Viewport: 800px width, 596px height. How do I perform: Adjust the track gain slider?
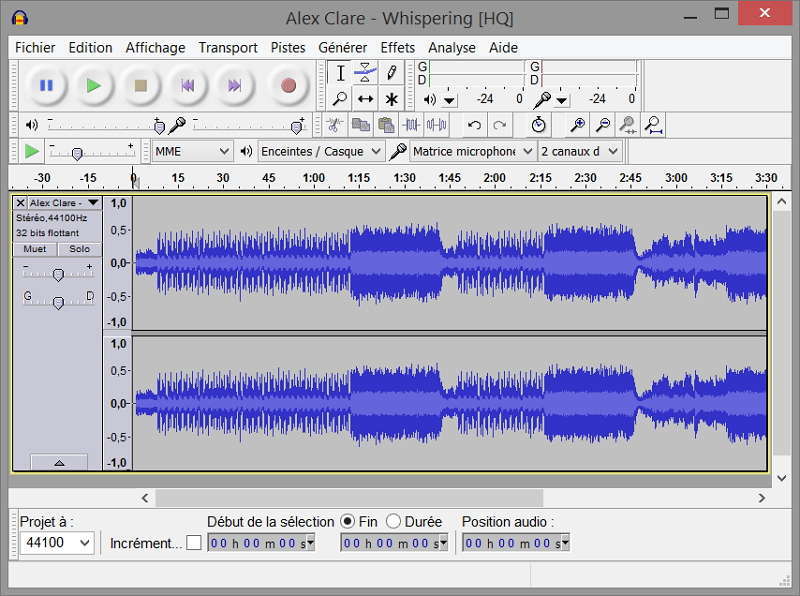(58, 274)
